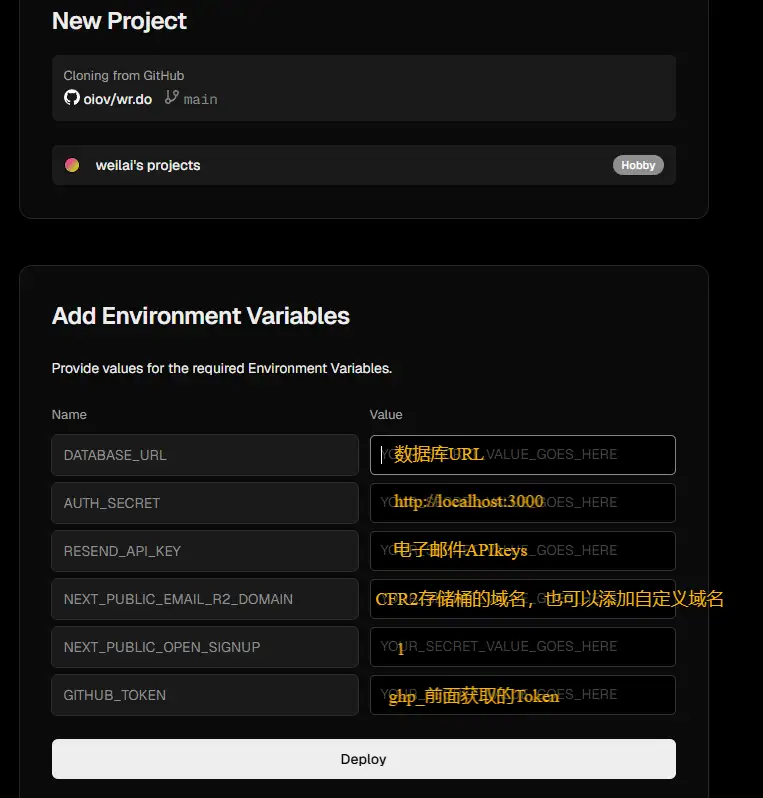The width and height of the screenshot is (763, 798).
Task: Open the oiov/wr.do repository link
Action: 118,99
